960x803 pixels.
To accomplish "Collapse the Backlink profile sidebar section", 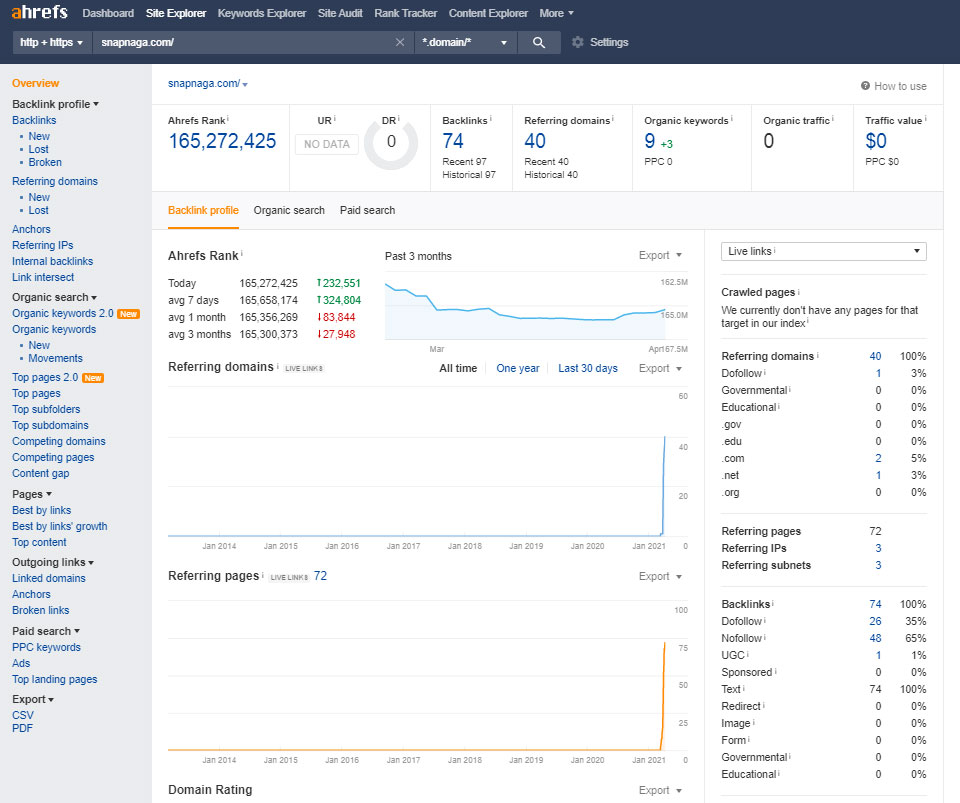I will [x=55, y=104].
